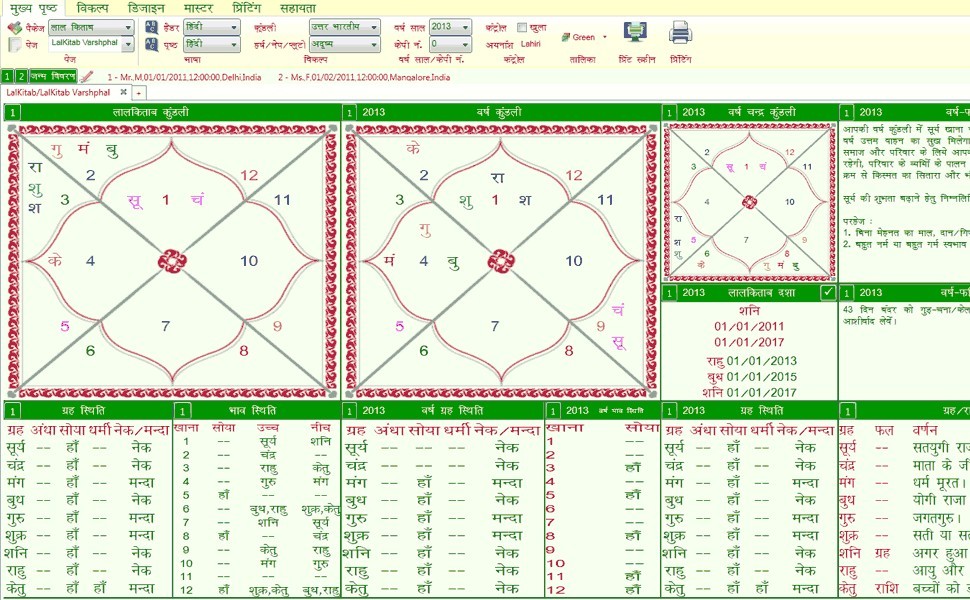Screen dimensions: 970x600
Task: Enable the खुला checkbox
Action: click(521, 27)
